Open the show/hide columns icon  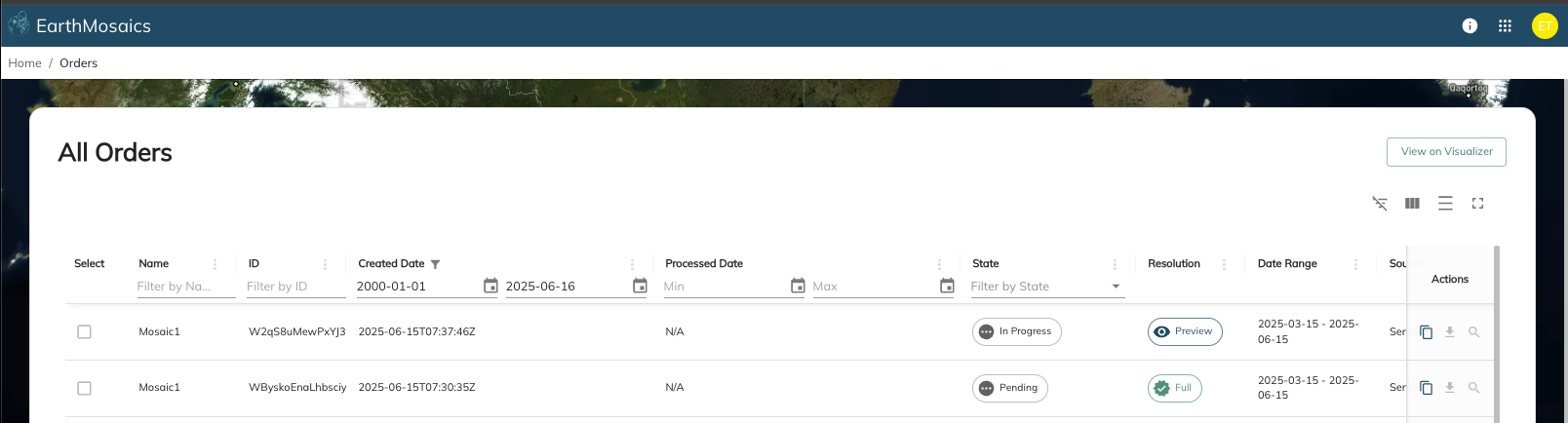1412,204
